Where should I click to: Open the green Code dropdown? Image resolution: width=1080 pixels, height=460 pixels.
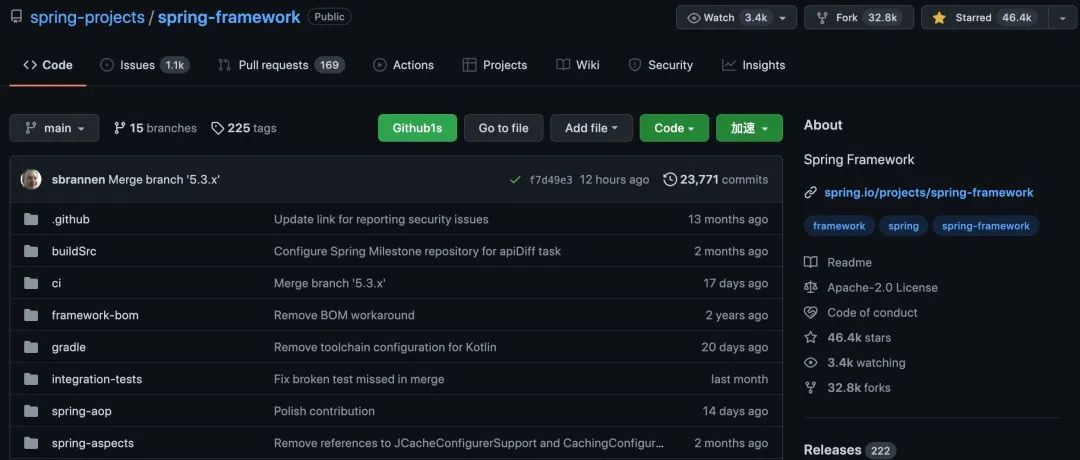[x=674, y=128]
